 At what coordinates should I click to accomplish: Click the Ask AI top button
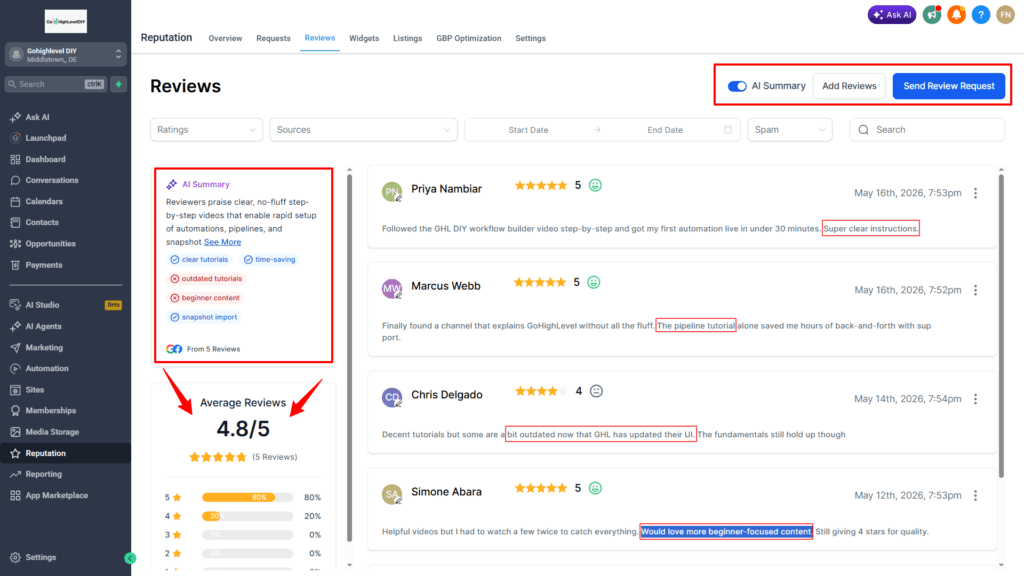click(x=891, y=14)
